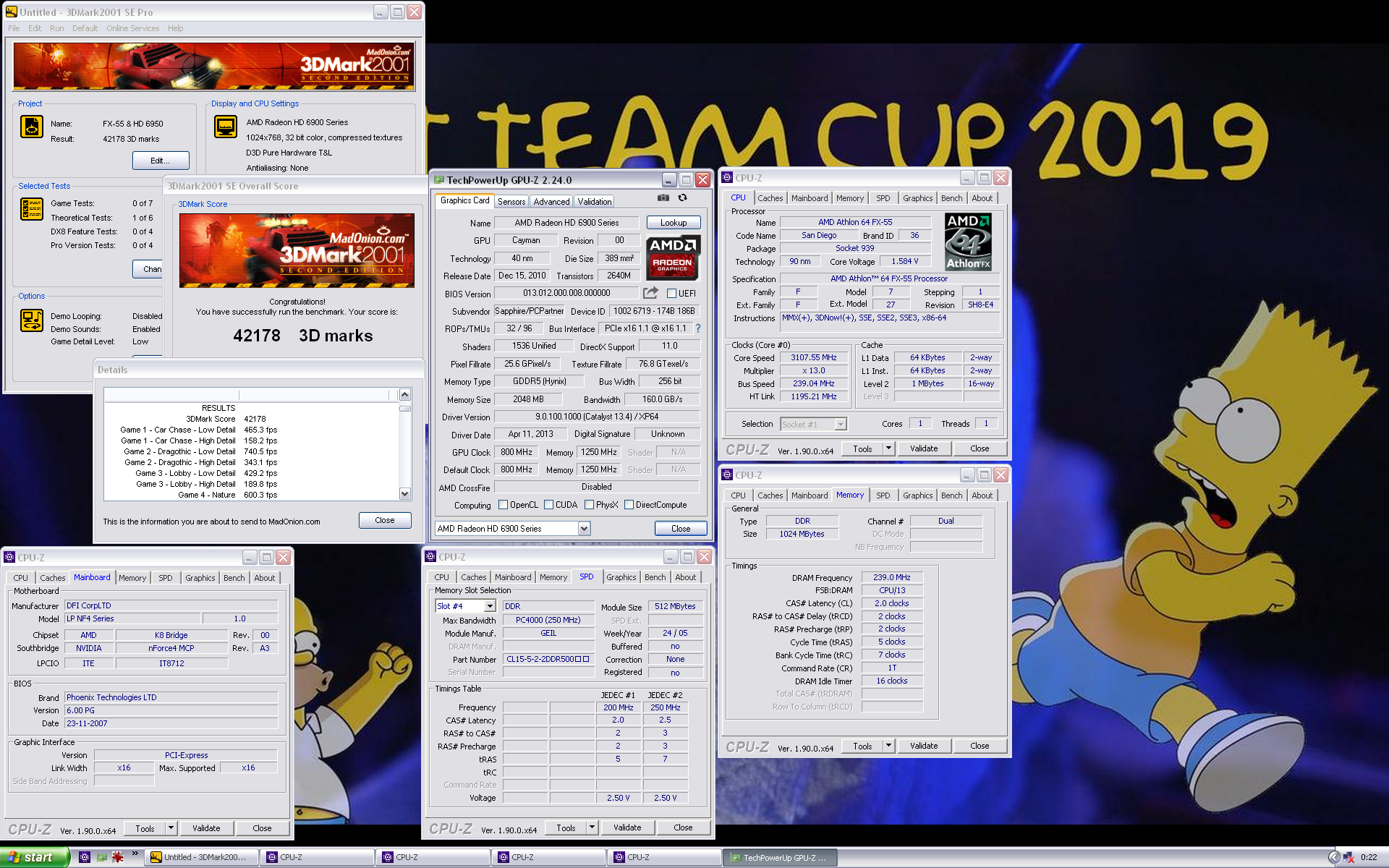This screenshot has height=868, width=1389.
Task: Click the network disconnected tray icon
Action: (1348, 857)
